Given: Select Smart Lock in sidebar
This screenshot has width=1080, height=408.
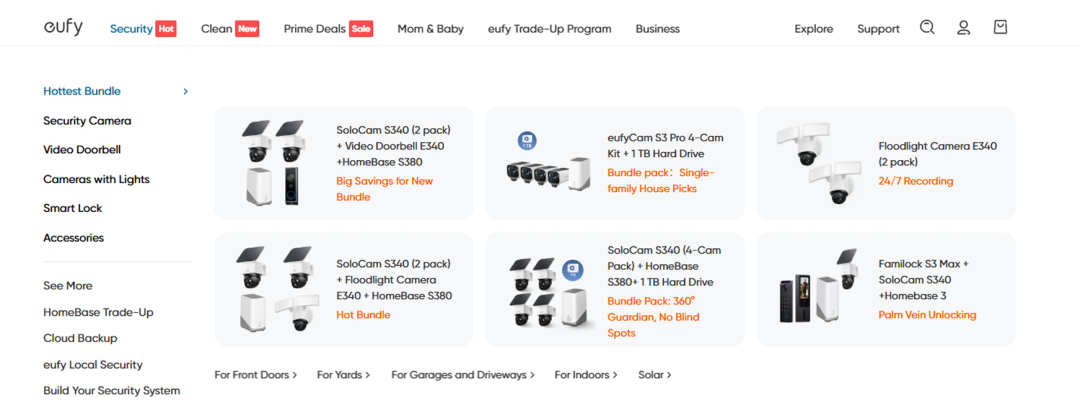Looking at the screenshot, I should tap(72, 208).
